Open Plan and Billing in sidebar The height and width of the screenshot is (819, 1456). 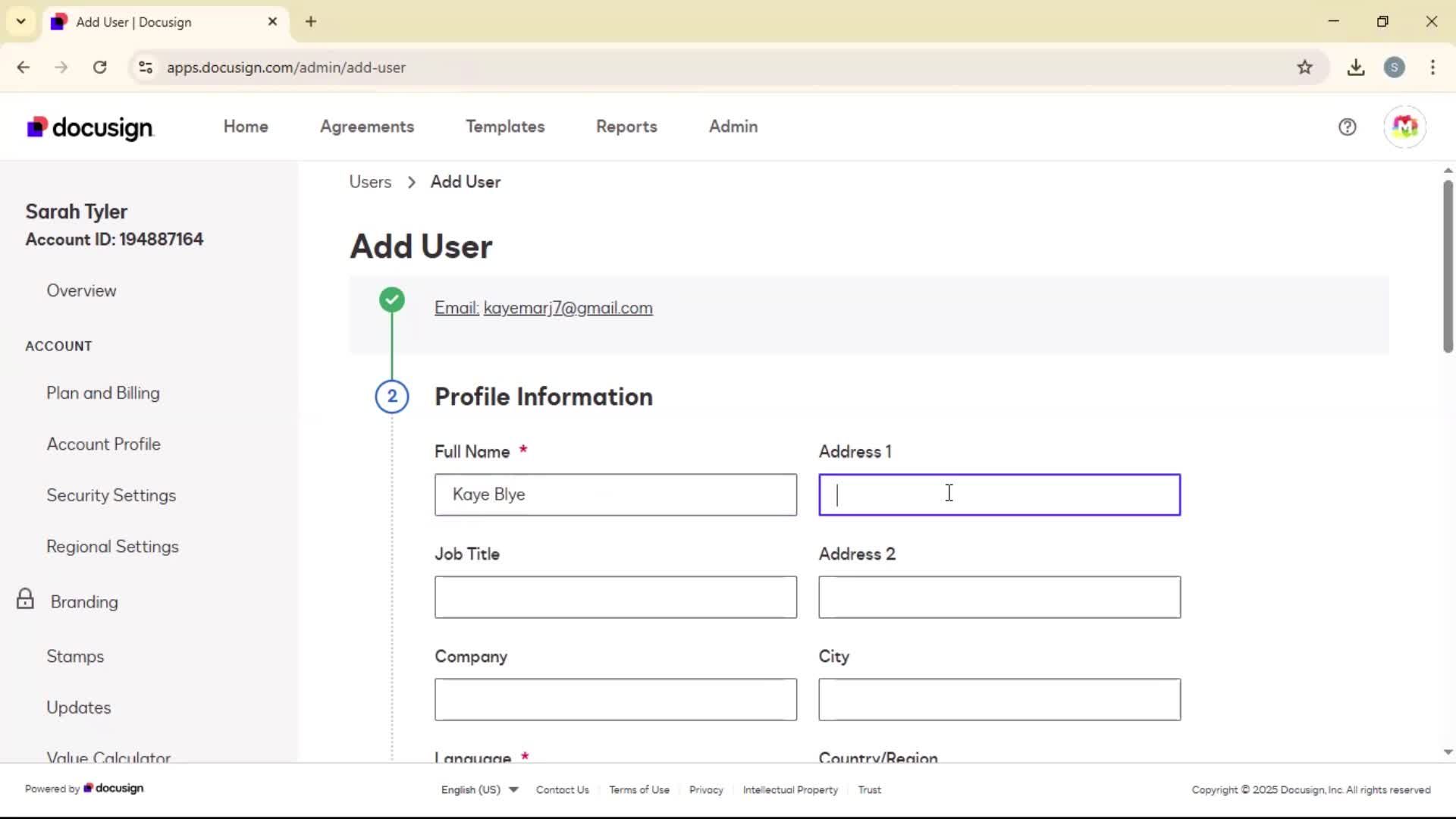tap(103, 393)
